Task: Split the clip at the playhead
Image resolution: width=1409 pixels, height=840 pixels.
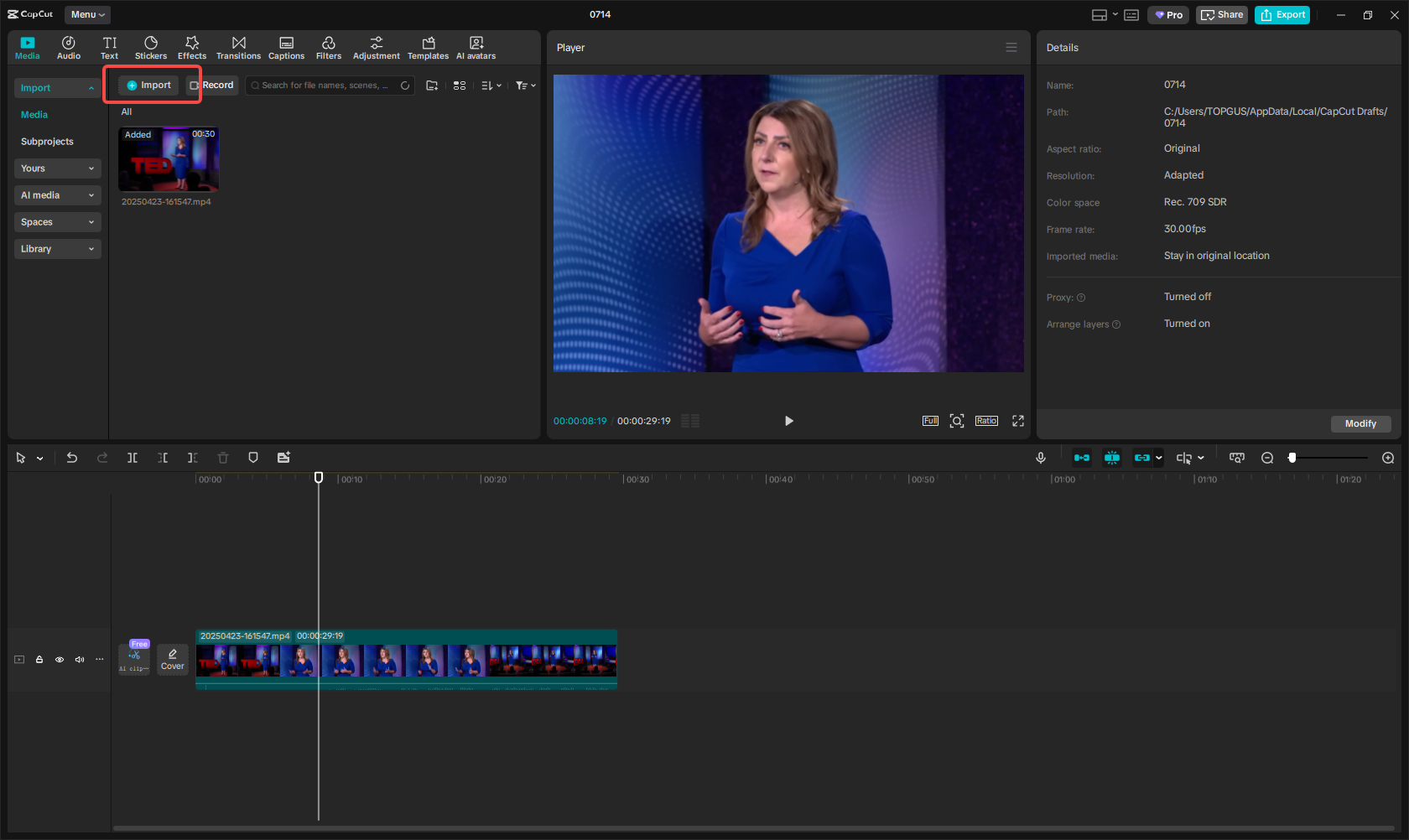Action: coord(132,458)
